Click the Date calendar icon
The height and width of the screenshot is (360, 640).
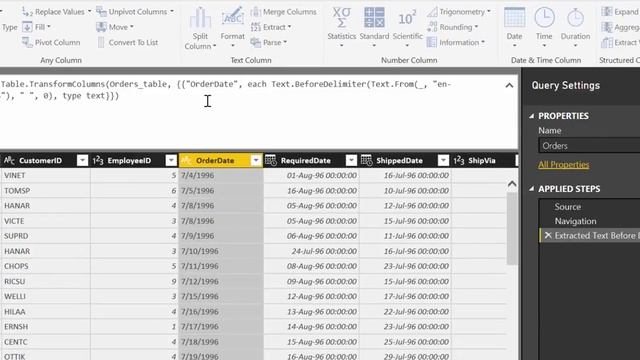point(514,18)
